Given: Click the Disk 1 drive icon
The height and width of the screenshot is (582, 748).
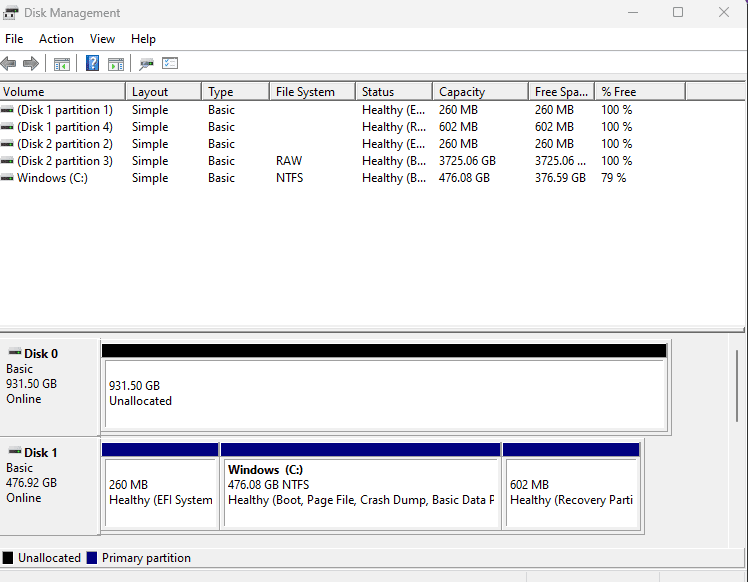Looking at the screenshot, I should pyautogui.click(x=15, y=451).
